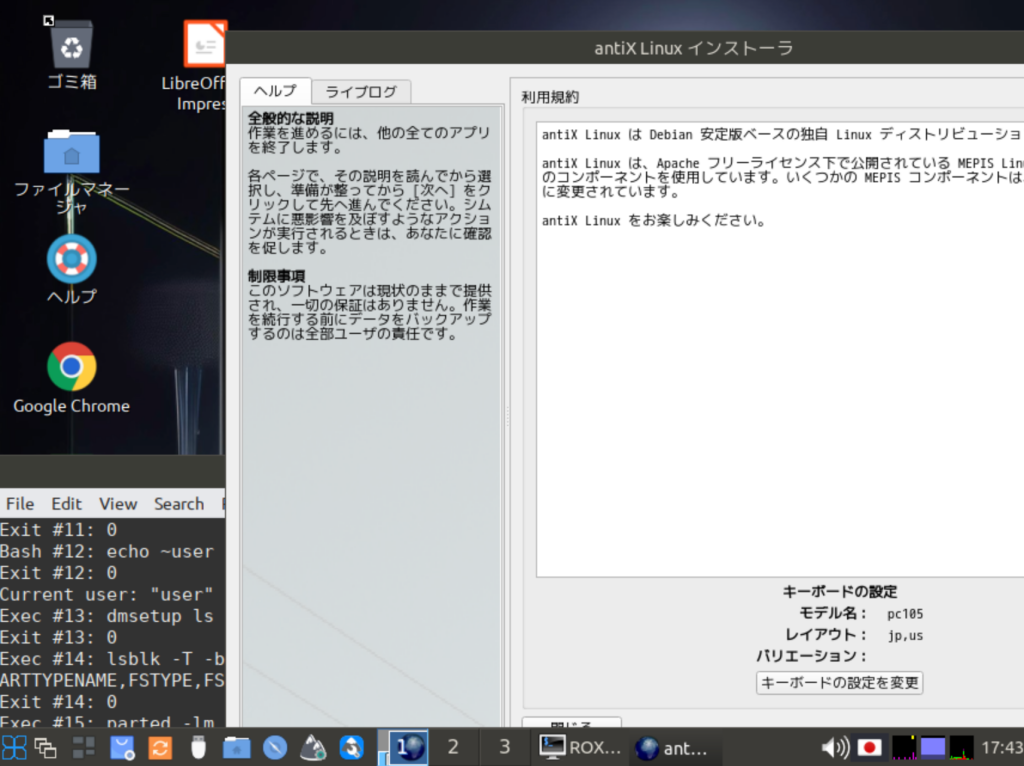Open Search menu in the terminal window

pyautogui.click(x=179, y=503)
